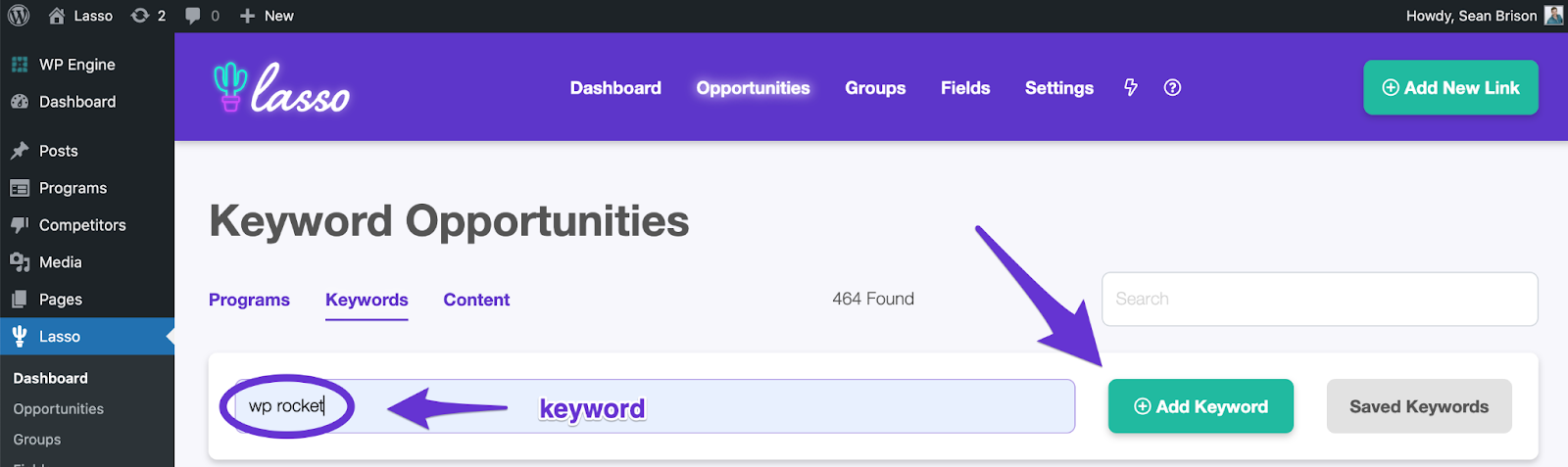Screen dimensions: 1568x467
Task: Click the Add New Link button
Action: (1450, 87)
